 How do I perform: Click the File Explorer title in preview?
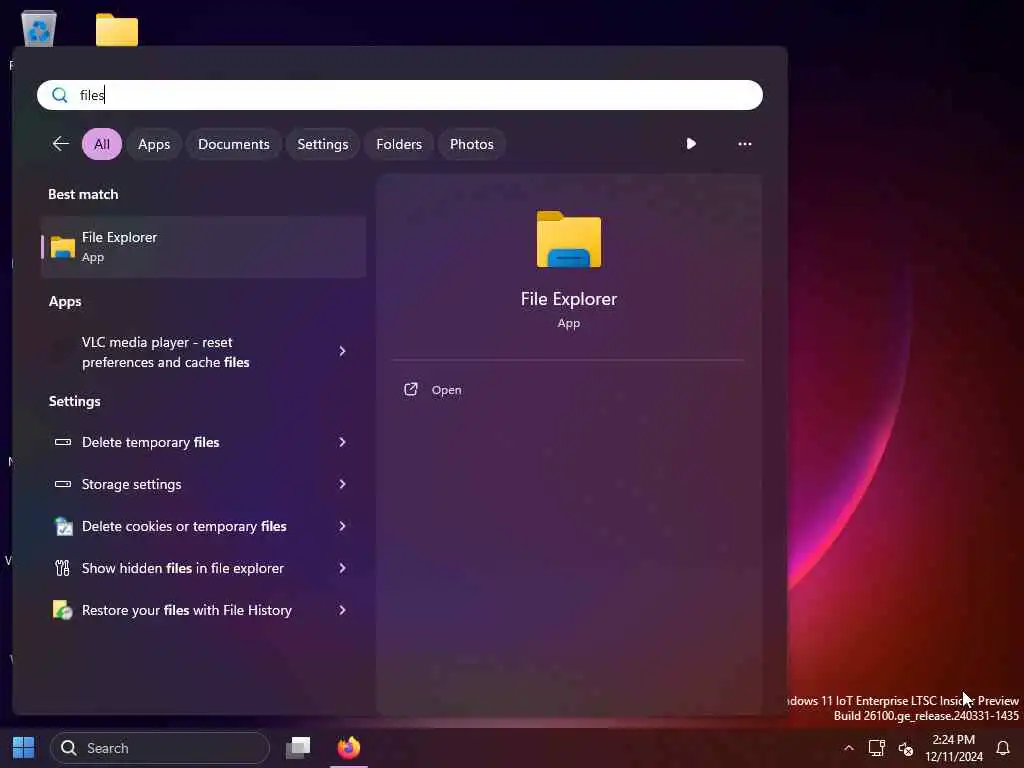click(x=569, y=299)
